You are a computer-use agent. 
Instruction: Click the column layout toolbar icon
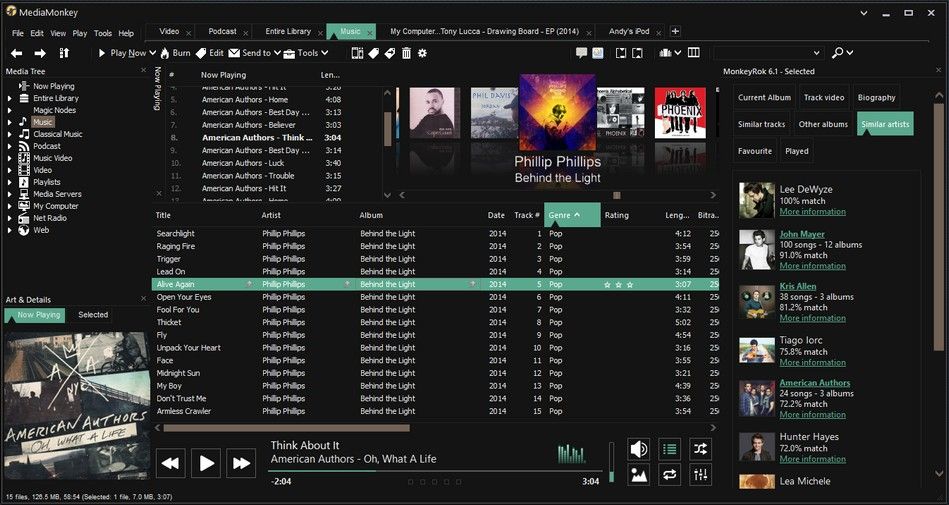pyautogui.click(x=694, y=53)
